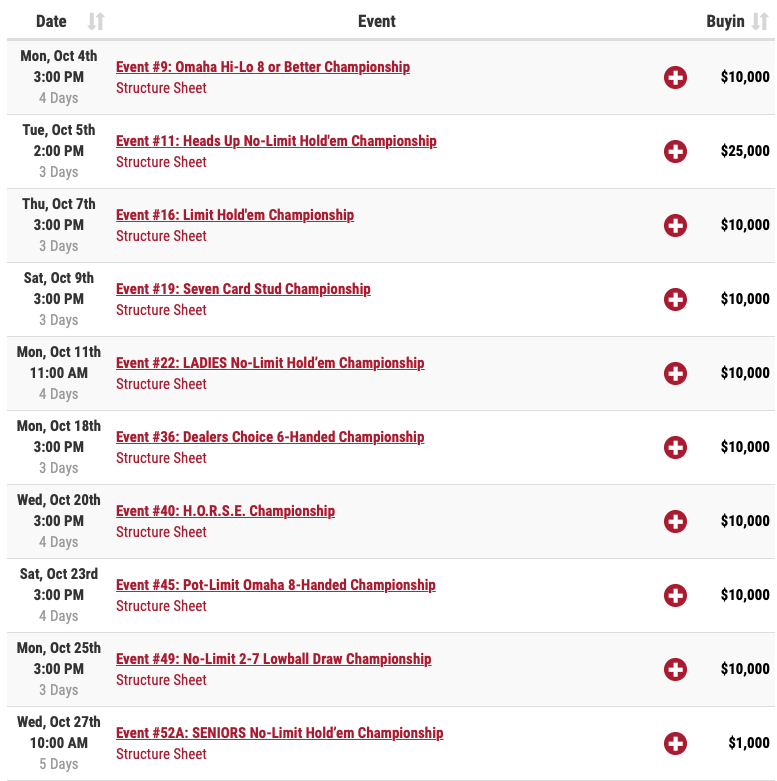Screen dimensions: 777x781
Task: Click plus icon for Seven Card Stud event
Action: 675,299
